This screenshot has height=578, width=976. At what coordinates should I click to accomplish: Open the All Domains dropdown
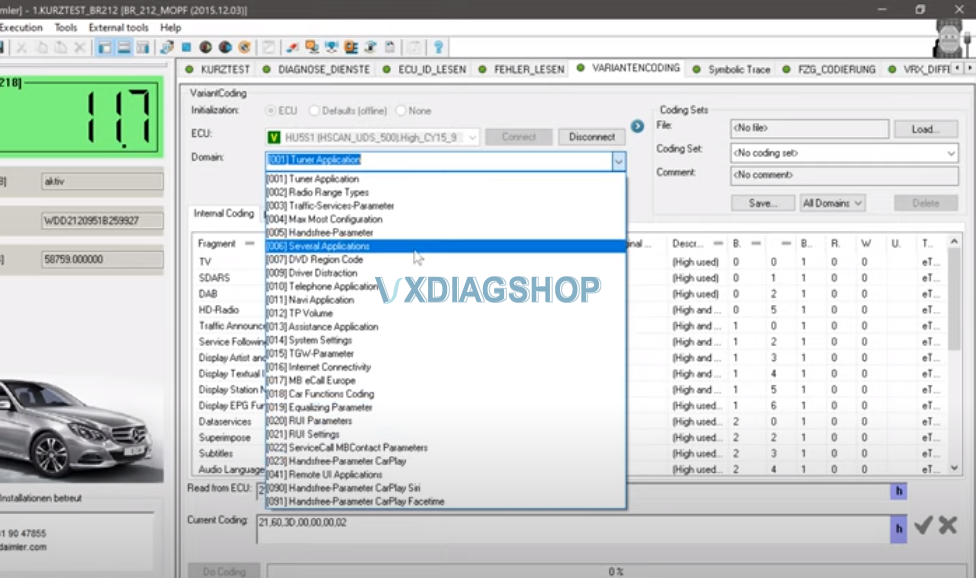832,203
